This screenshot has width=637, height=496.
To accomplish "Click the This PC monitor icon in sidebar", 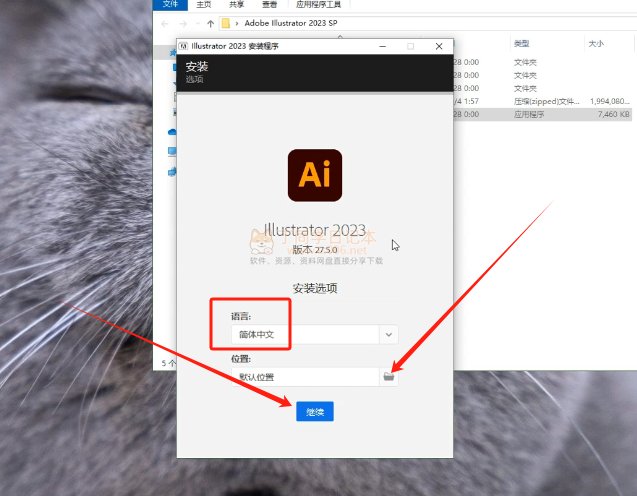I will coord(172,152).
